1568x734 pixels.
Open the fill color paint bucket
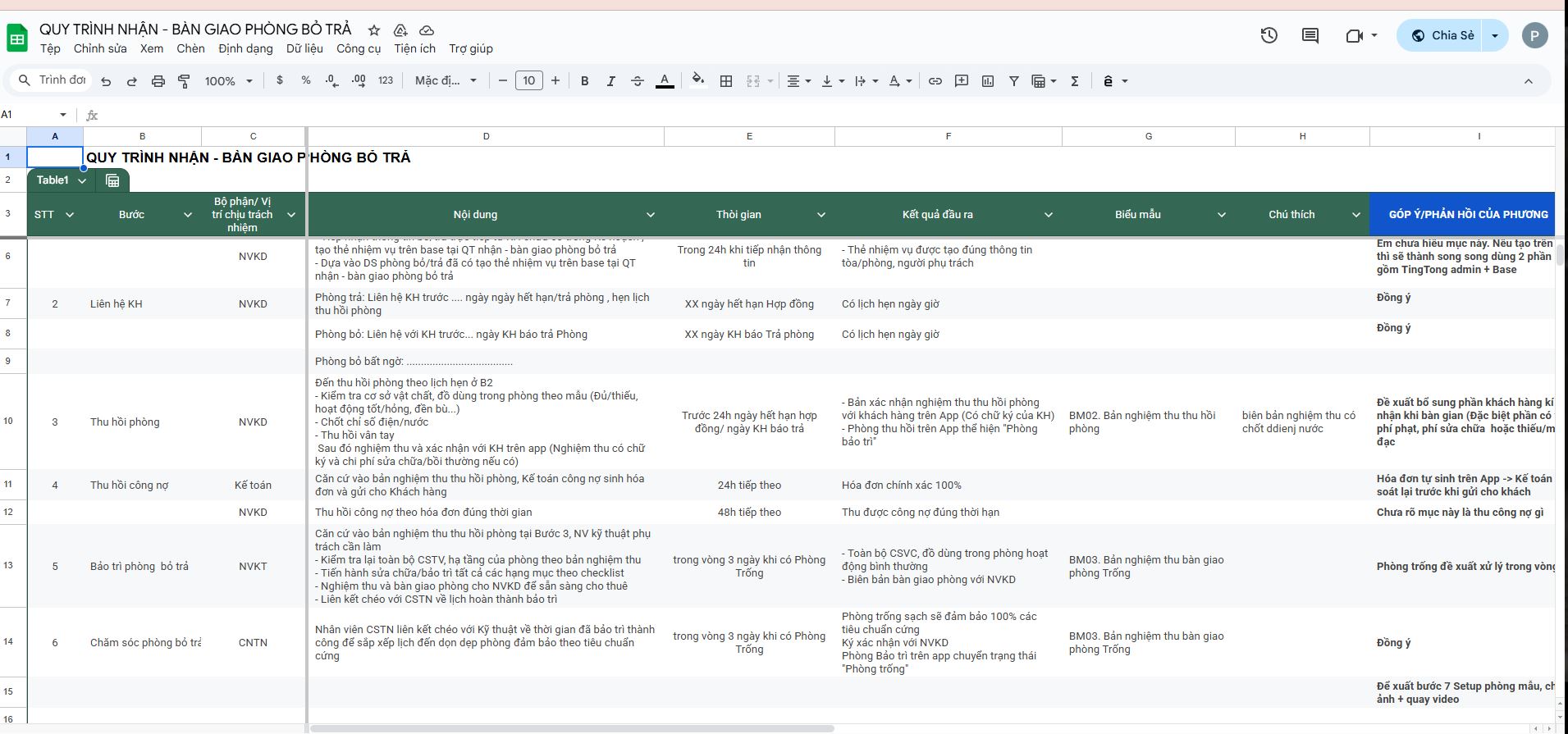point(697,80)
